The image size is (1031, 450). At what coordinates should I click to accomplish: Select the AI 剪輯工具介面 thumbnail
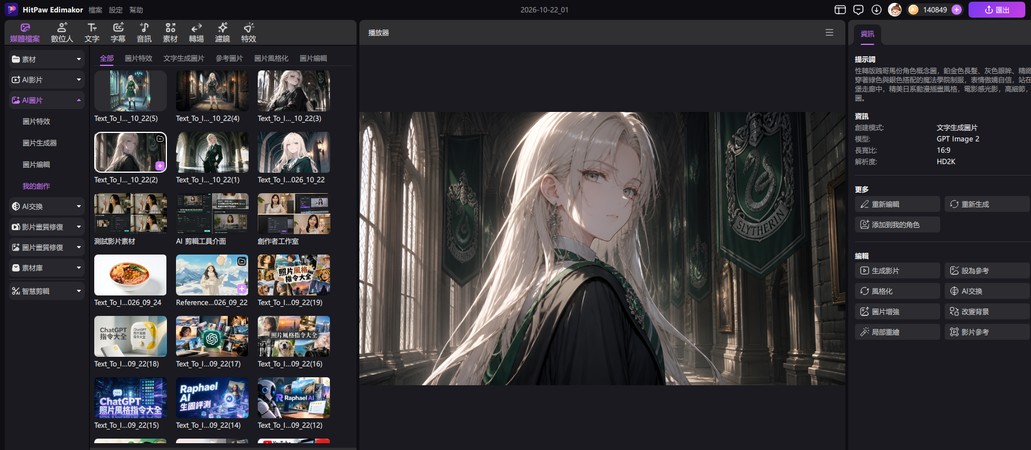pos(212,213)
